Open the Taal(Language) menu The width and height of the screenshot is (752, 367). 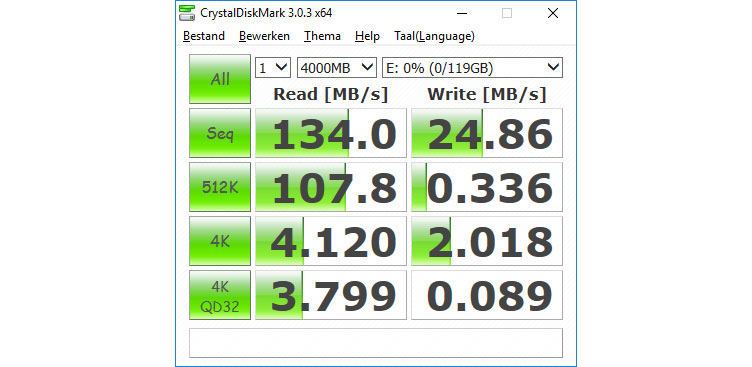[435, 36]
